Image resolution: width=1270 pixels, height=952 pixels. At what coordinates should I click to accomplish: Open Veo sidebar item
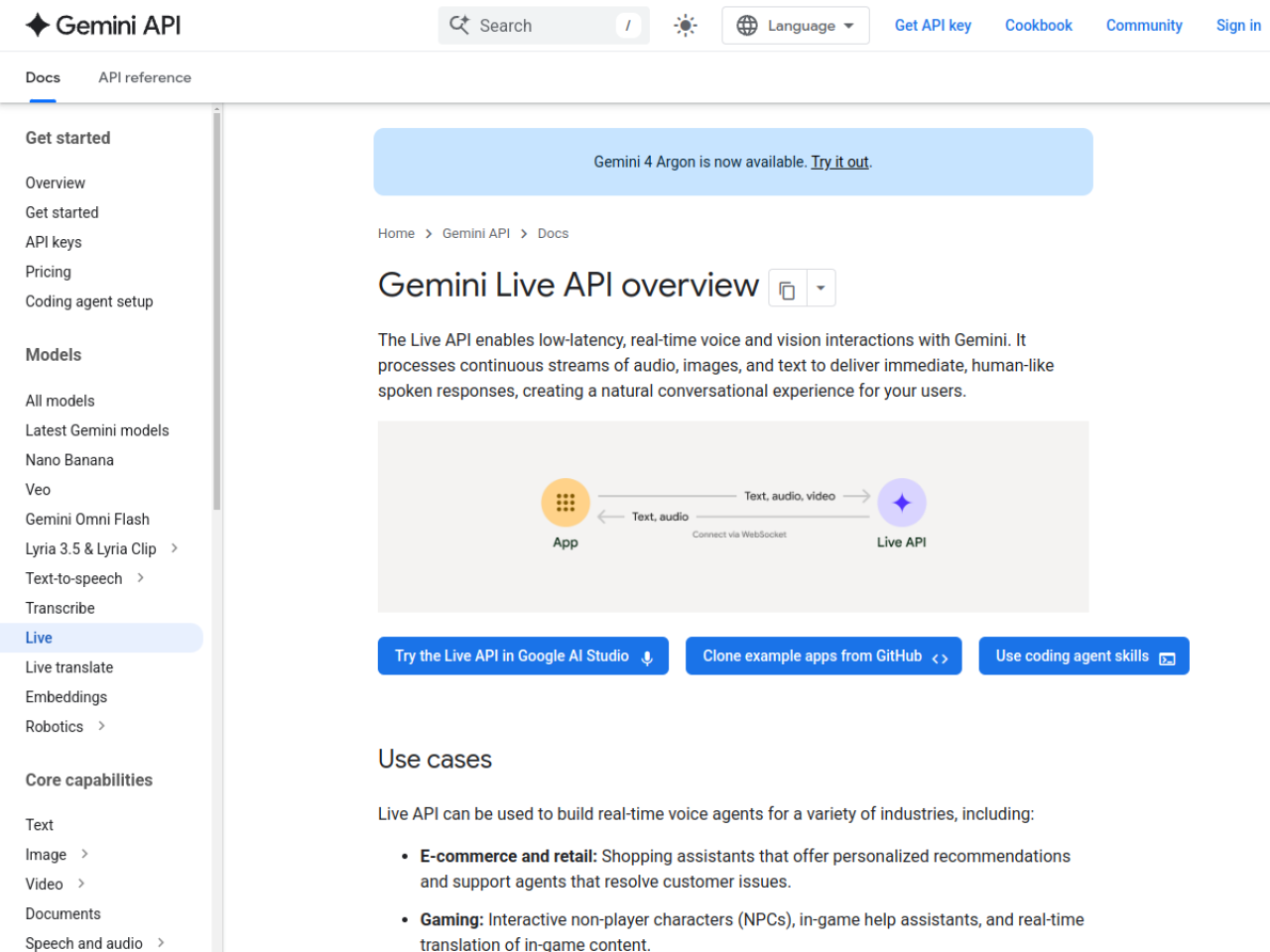(38, 490)
